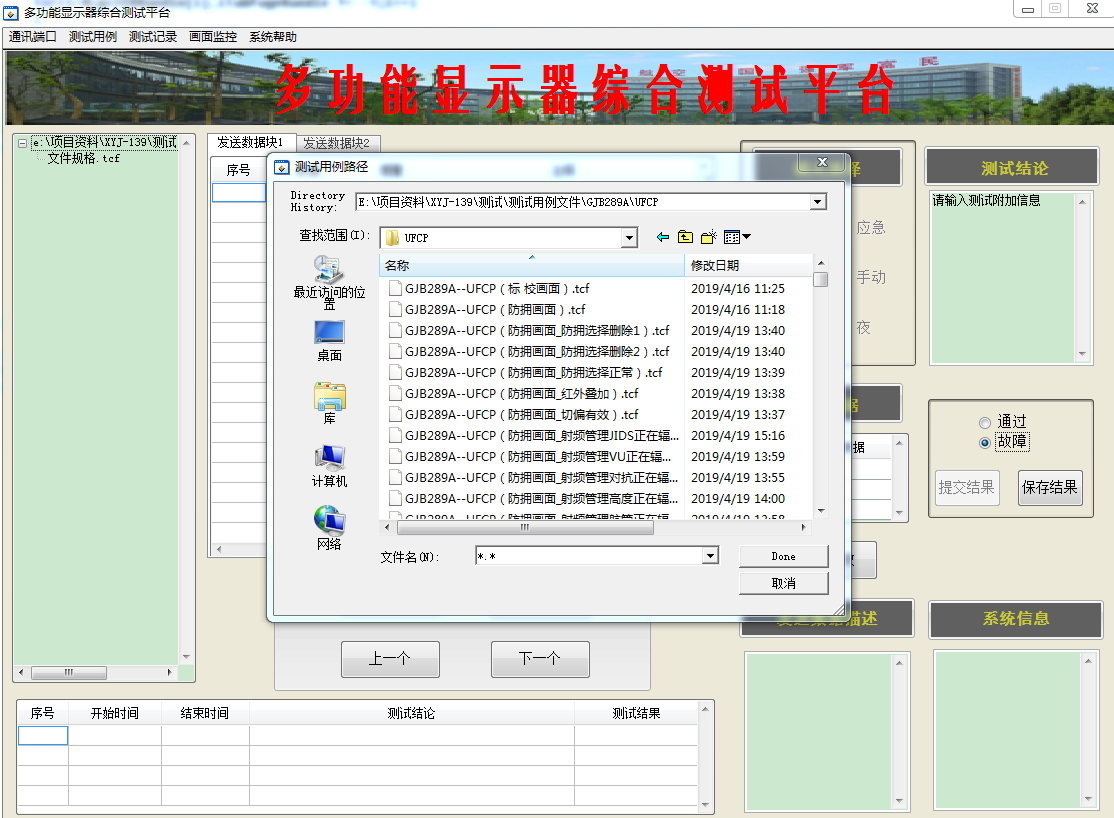
Task: Select 文件规格.tcf in tree
Action: tap(83, 158)
